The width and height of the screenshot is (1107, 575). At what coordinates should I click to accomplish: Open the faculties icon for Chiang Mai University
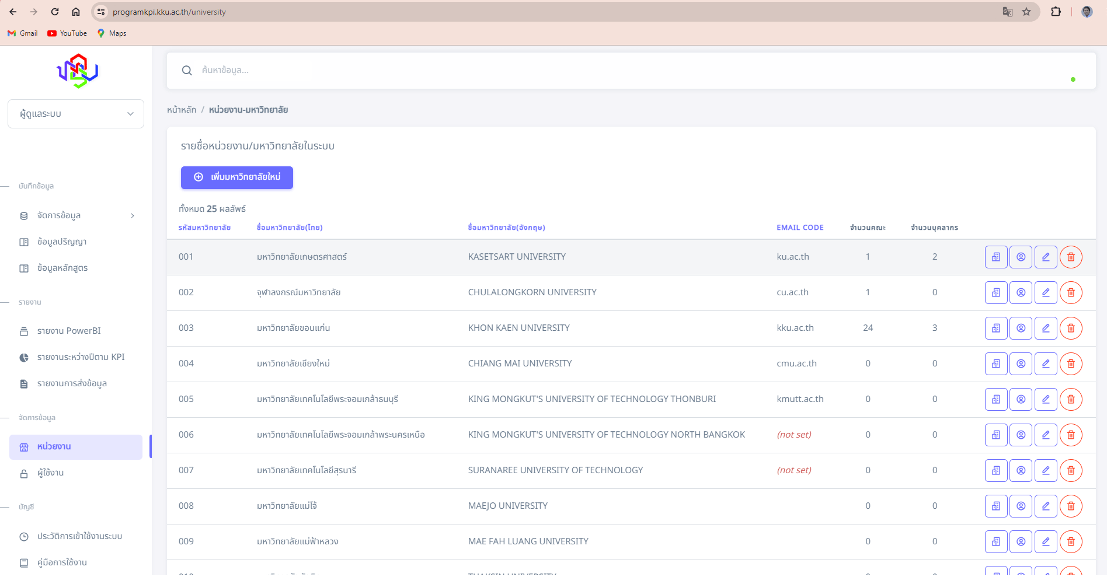[996, 364]
